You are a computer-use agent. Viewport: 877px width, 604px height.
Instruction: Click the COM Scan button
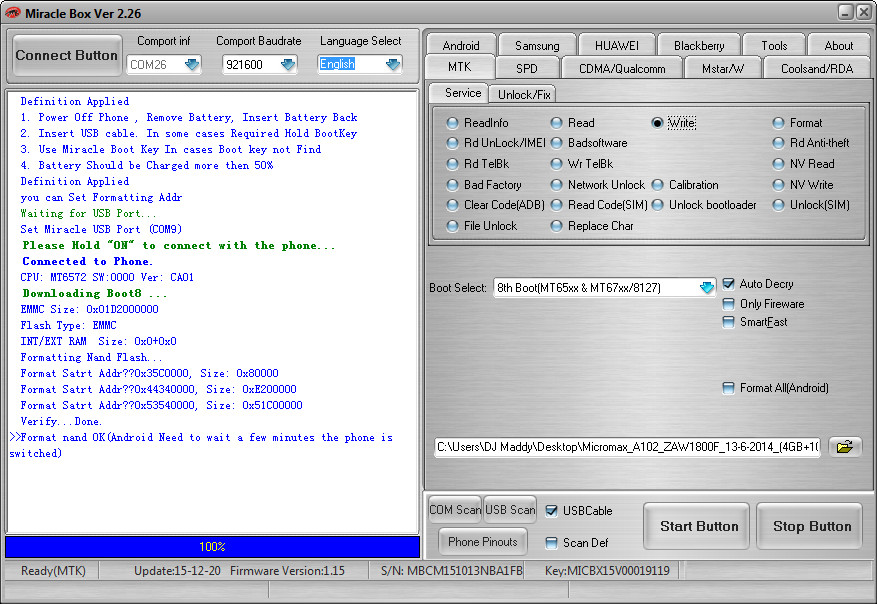(455, 509)
